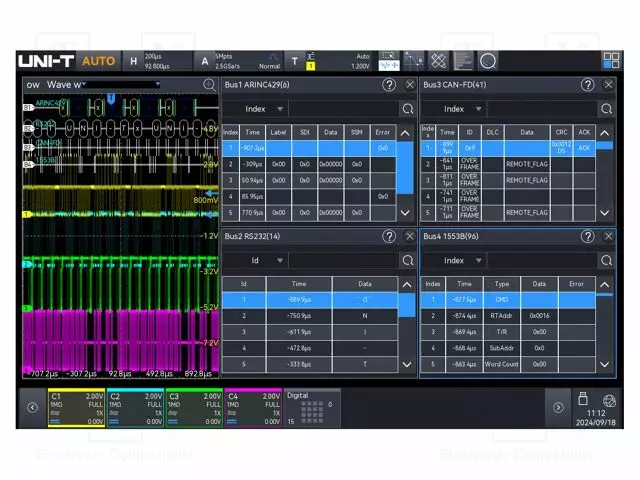Select row 3 in the RS232 table
The image size is (640, 480).
(300, 330)
